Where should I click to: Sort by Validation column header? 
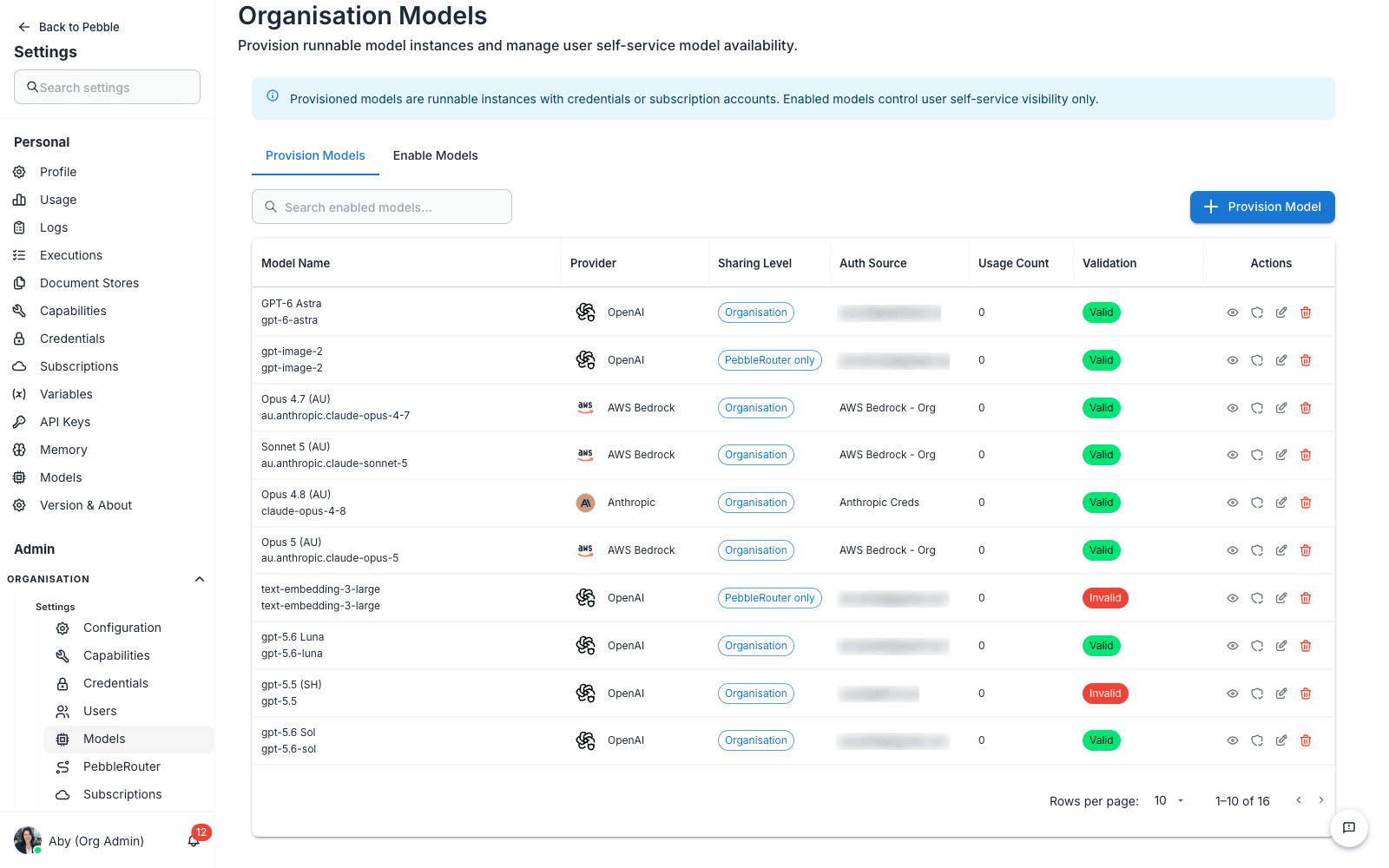click(x=1109, y=263)
